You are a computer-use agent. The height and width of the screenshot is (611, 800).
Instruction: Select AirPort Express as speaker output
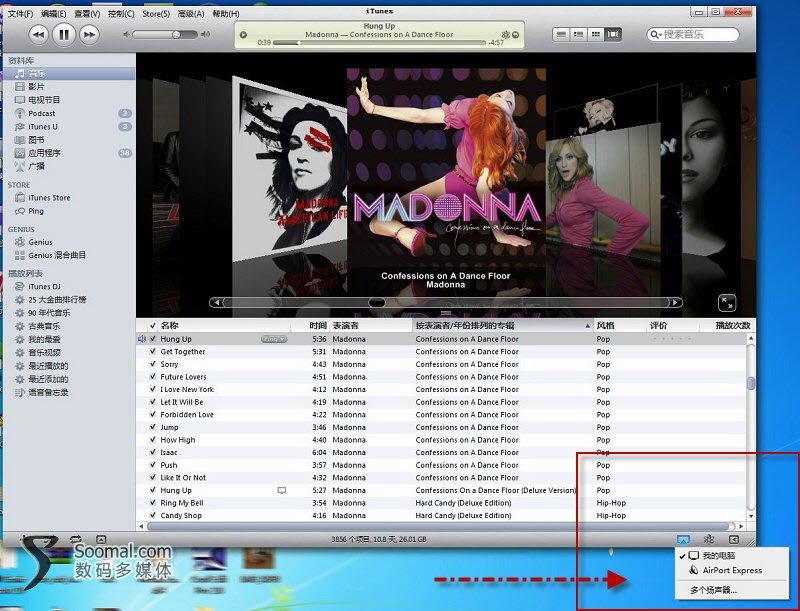[732, 571]
